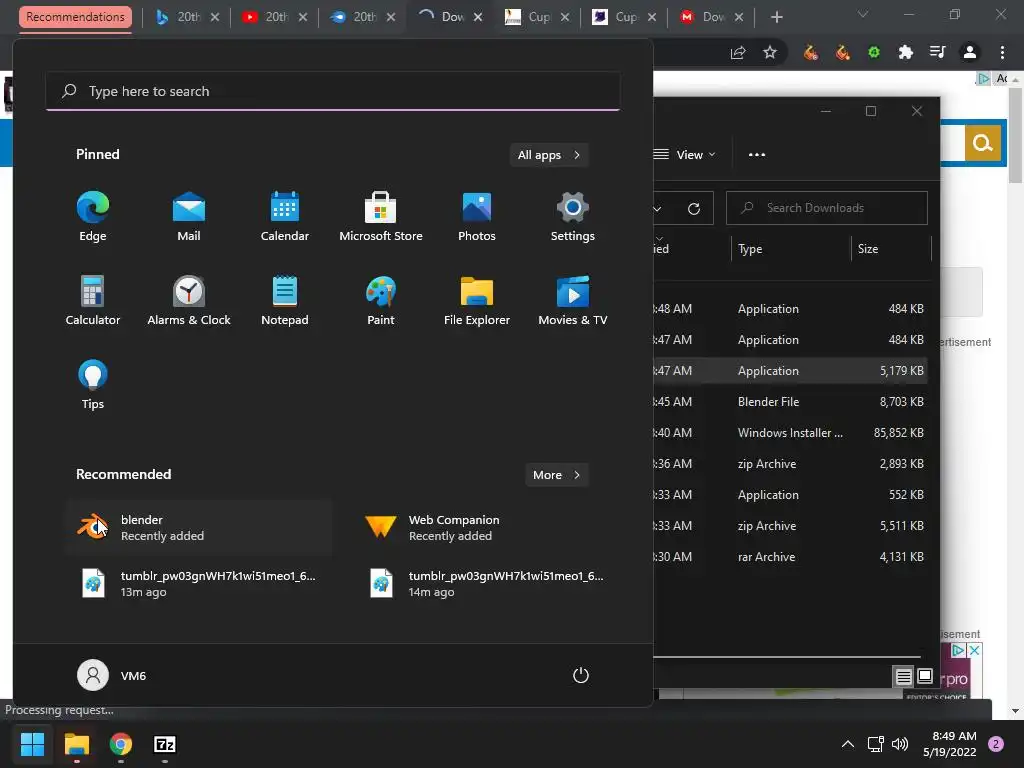Select the Windows Installer row
Screen dimensions: 1024x768
point(789,432)
